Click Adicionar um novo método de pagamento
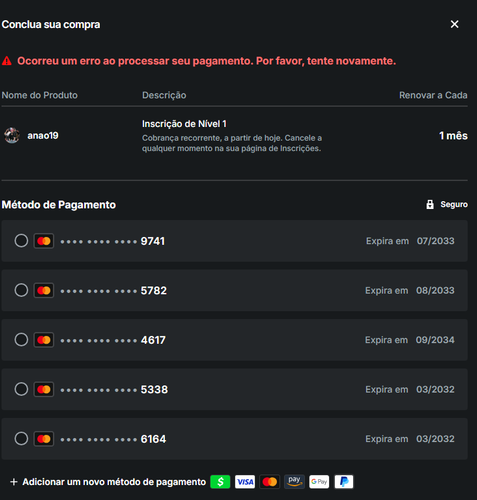Screen dimensions: 477x500 tap(114, 482)
